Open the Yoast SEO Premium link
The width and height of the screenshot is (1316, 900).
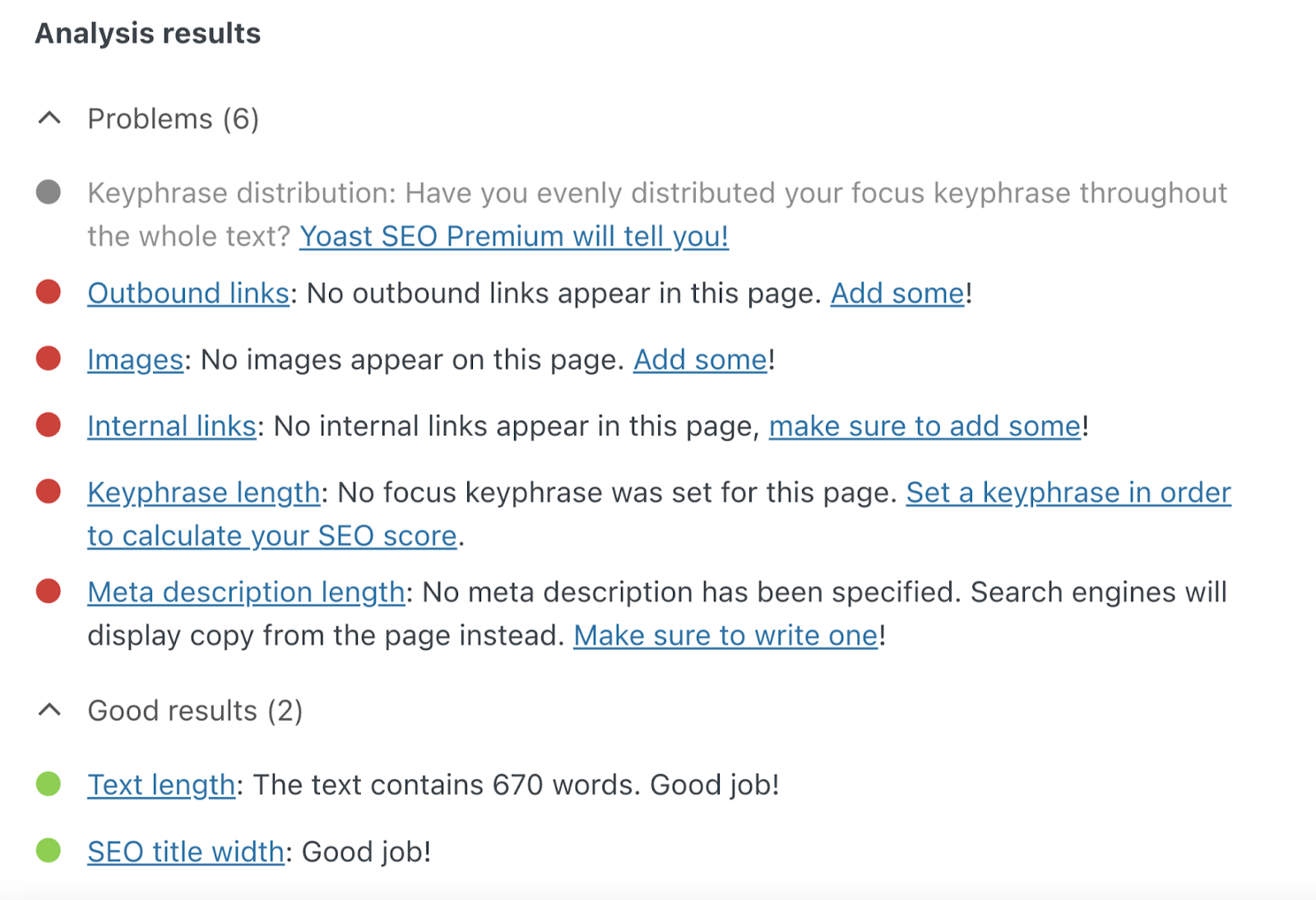coord(513,237)
